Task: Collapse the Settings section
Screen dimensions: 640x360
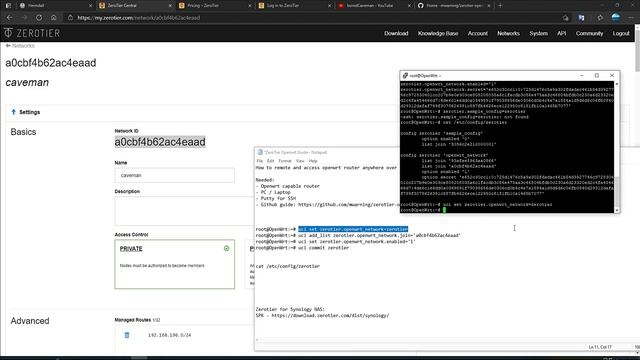Action: tap(26, 112)
